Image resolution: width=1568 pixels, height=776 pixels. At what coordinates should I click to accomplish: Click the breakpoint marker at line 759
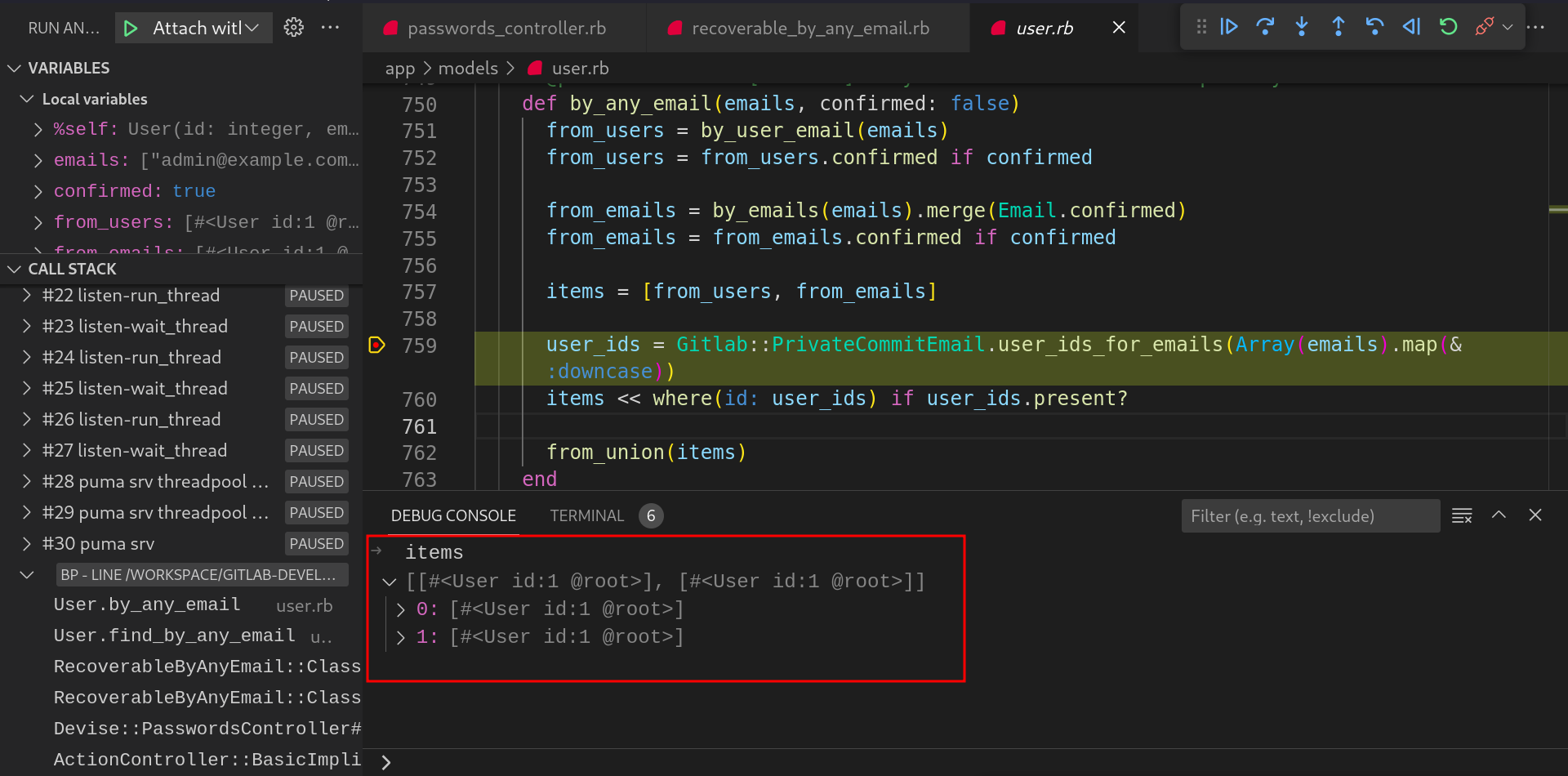(376, 345)
